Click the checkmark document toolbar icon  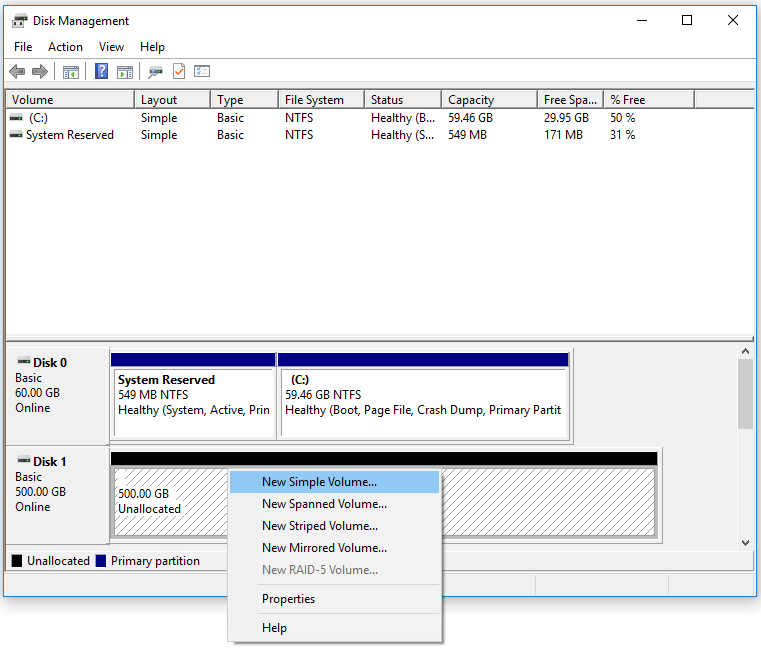(179, 71)
